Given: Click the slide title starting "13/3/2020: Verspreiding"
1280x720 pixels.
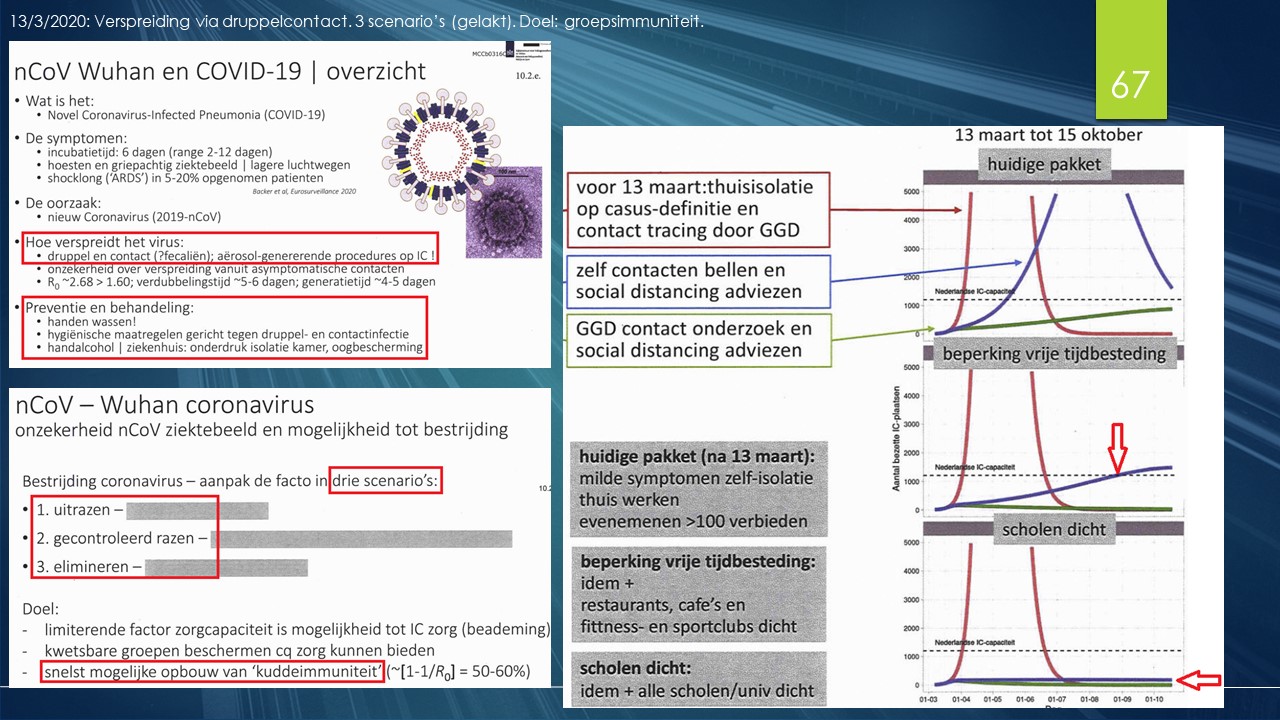Looking at the screenshot, I should pos(357,21).
